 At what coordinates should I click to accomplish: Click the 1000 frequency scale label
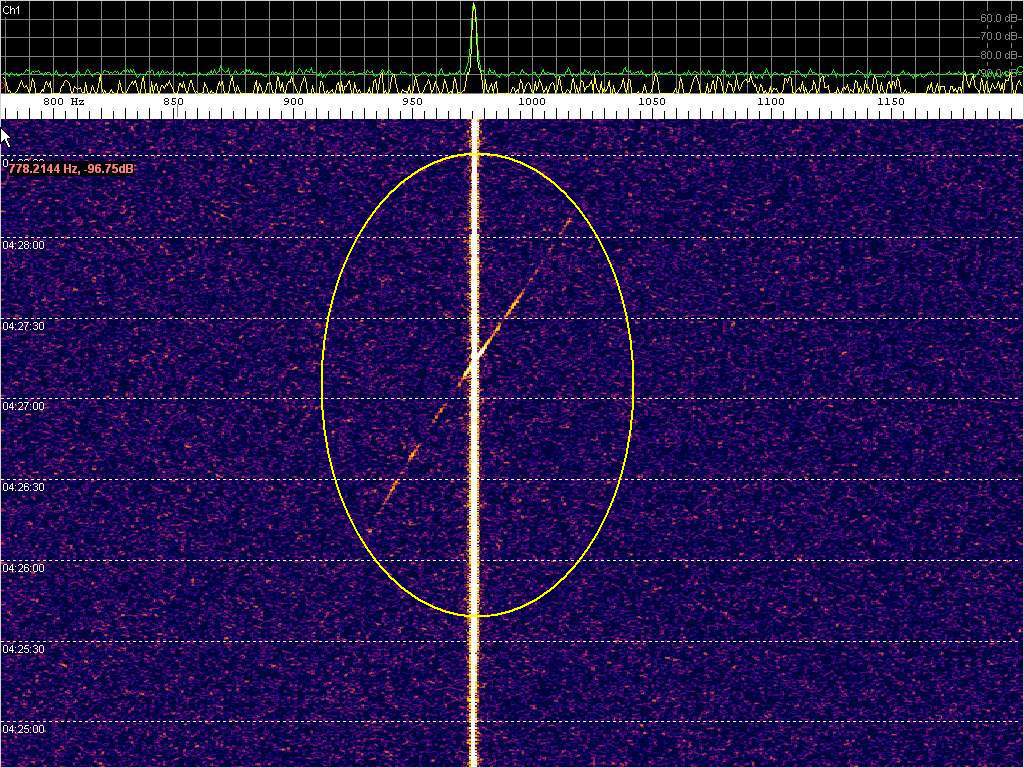coord(531,102)
